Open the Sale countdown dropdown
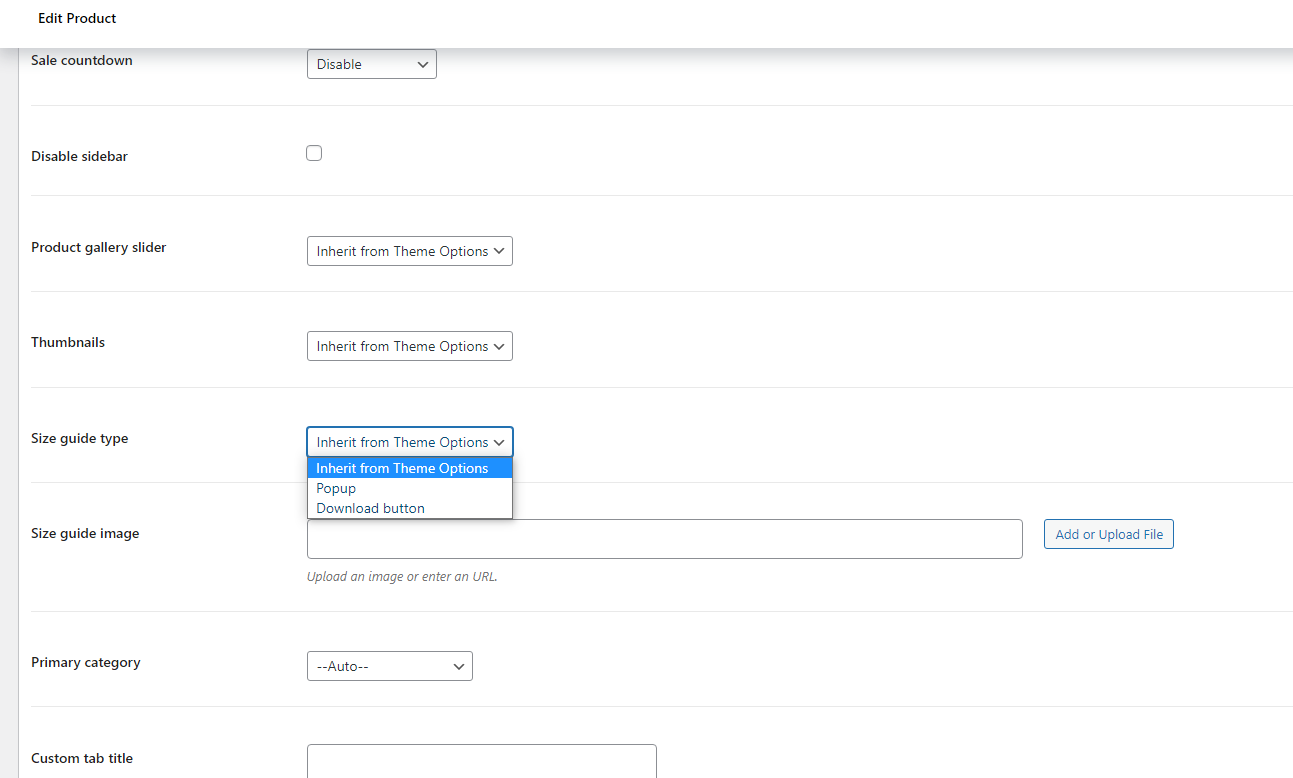This screenshot has height=778, width=1293. [371, 64]
